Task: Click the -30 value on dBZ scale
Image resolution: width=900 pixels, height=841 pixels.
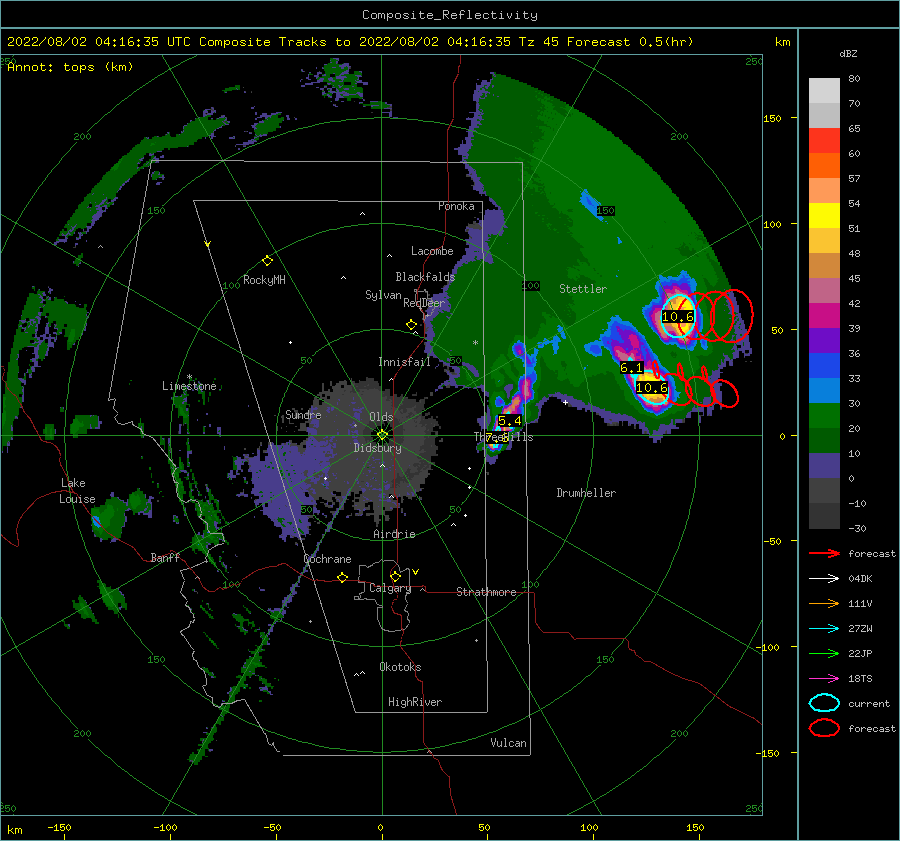Action: [x=857, y=528]
